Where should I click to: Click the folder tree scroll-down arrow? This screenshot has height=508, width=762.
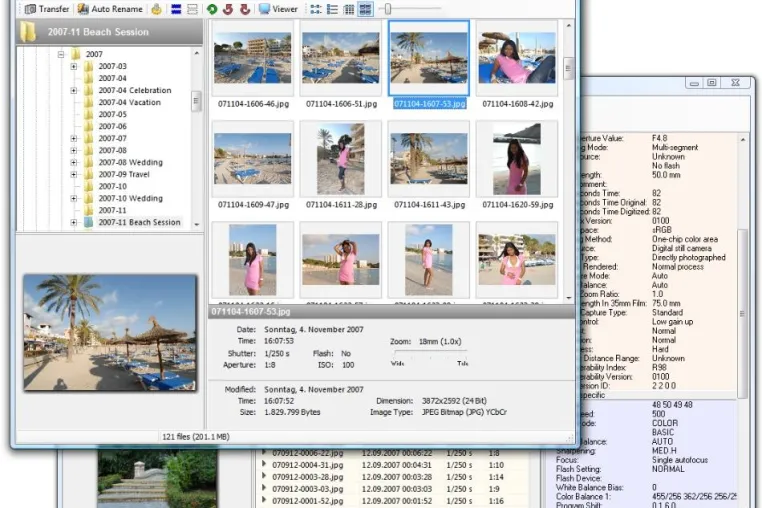pyautogui.click(x=197, y=225)
